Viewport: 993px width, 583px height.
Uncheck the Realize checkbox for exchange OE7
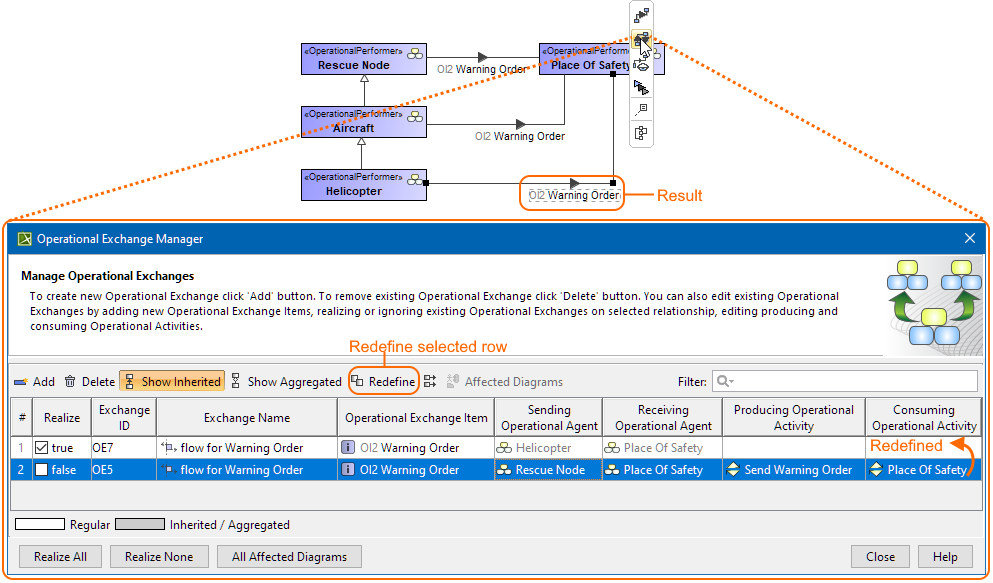pyautogui.click(x=43, y=447)
